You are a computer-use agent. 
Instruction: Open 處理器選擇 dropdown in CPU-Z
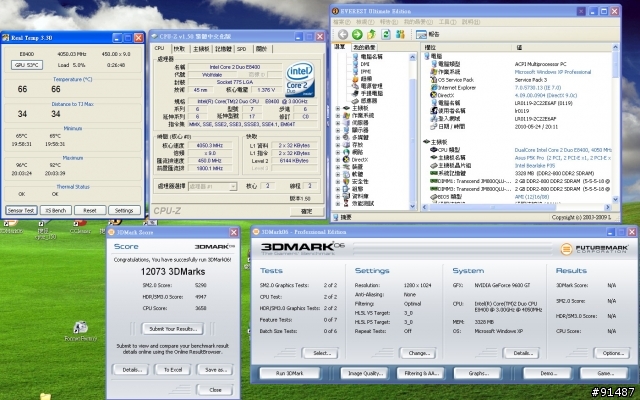[212, 187]
